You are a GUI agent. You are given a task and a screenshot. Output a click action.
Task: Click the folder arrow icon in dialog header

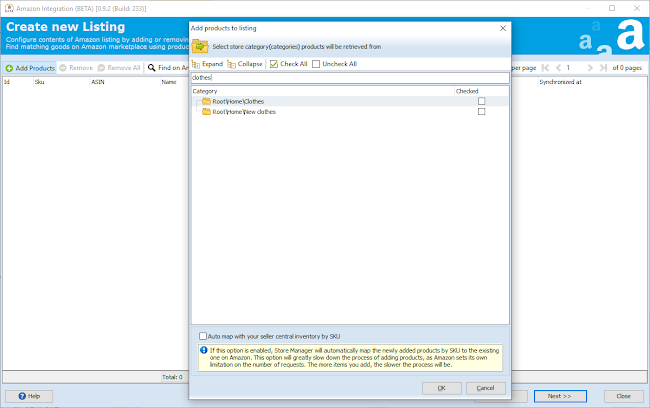[x=200, y=46]
